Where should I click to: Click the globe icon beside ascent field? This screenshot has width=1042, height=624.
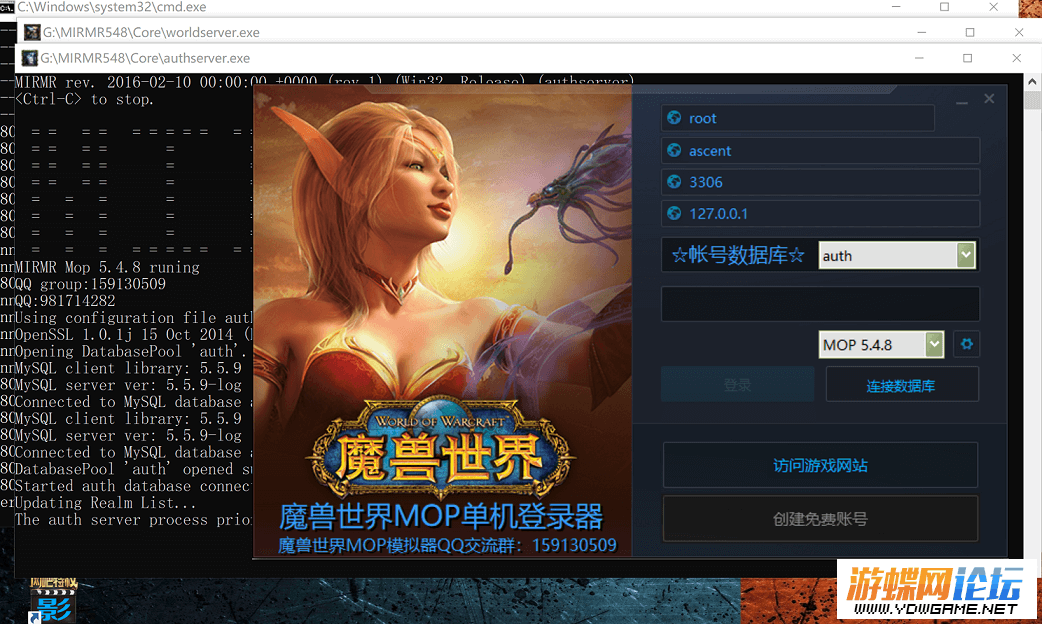674,150
